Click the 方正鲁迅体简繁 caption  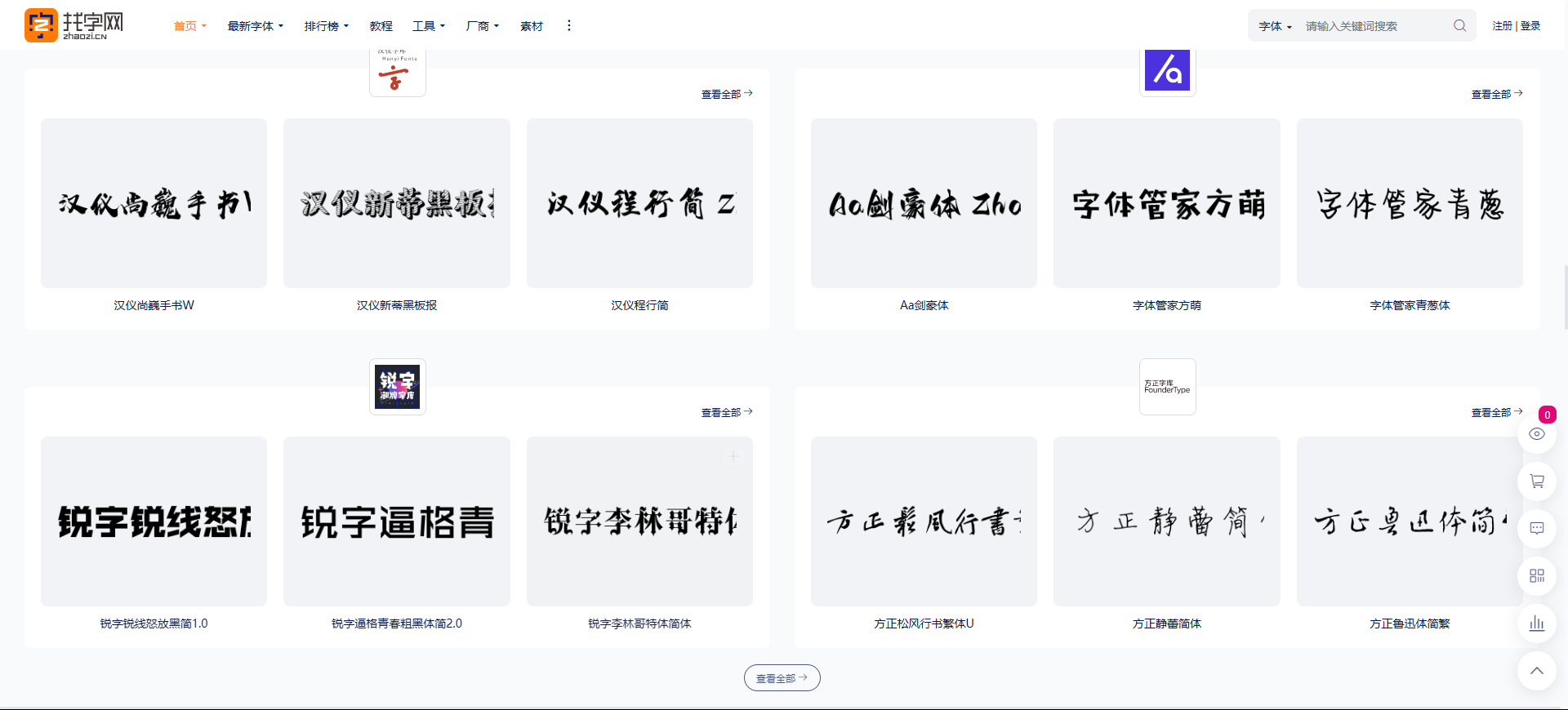tap(1410, 623)
